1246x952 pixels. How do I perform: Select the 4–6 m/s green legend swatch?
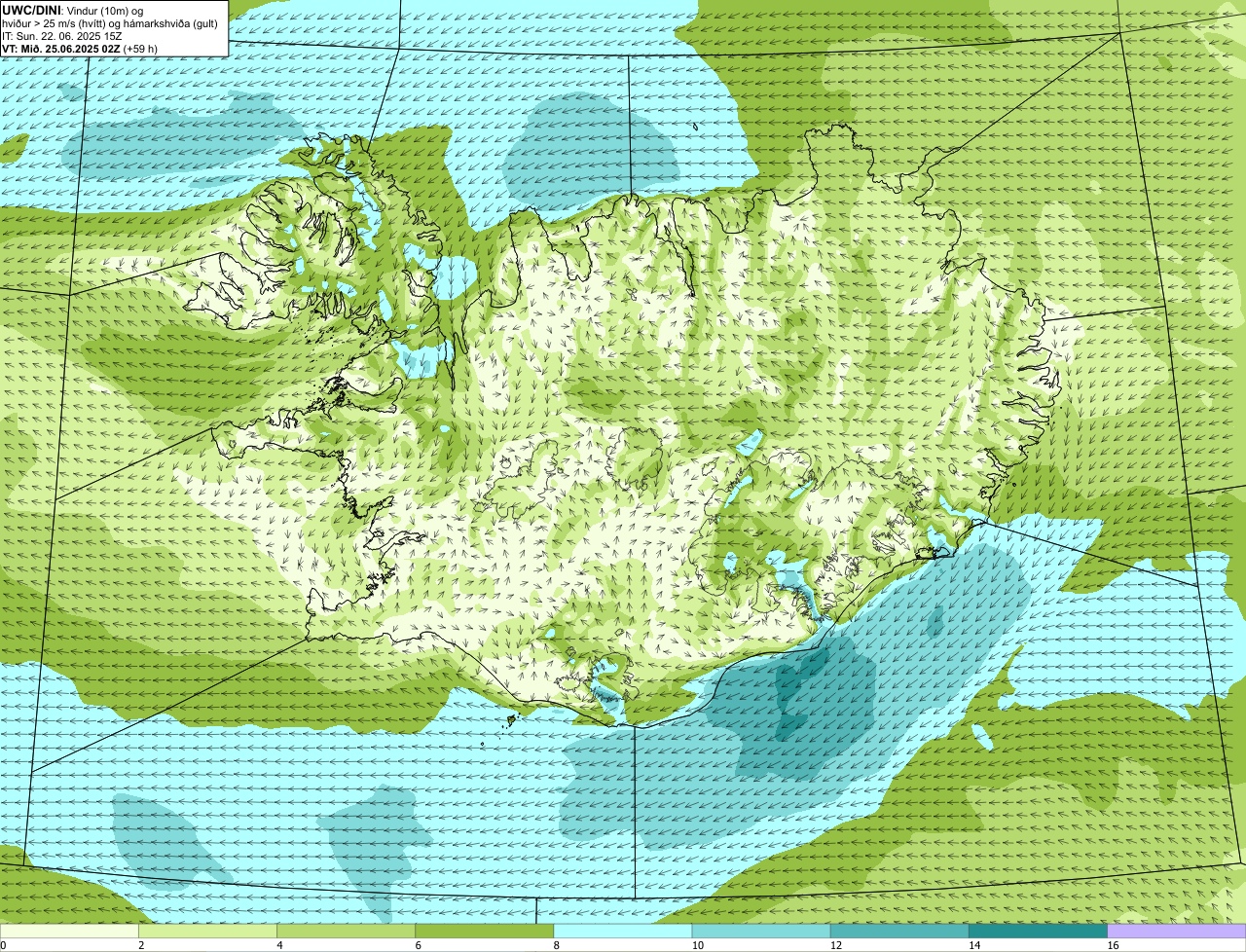tap(346, 931)
